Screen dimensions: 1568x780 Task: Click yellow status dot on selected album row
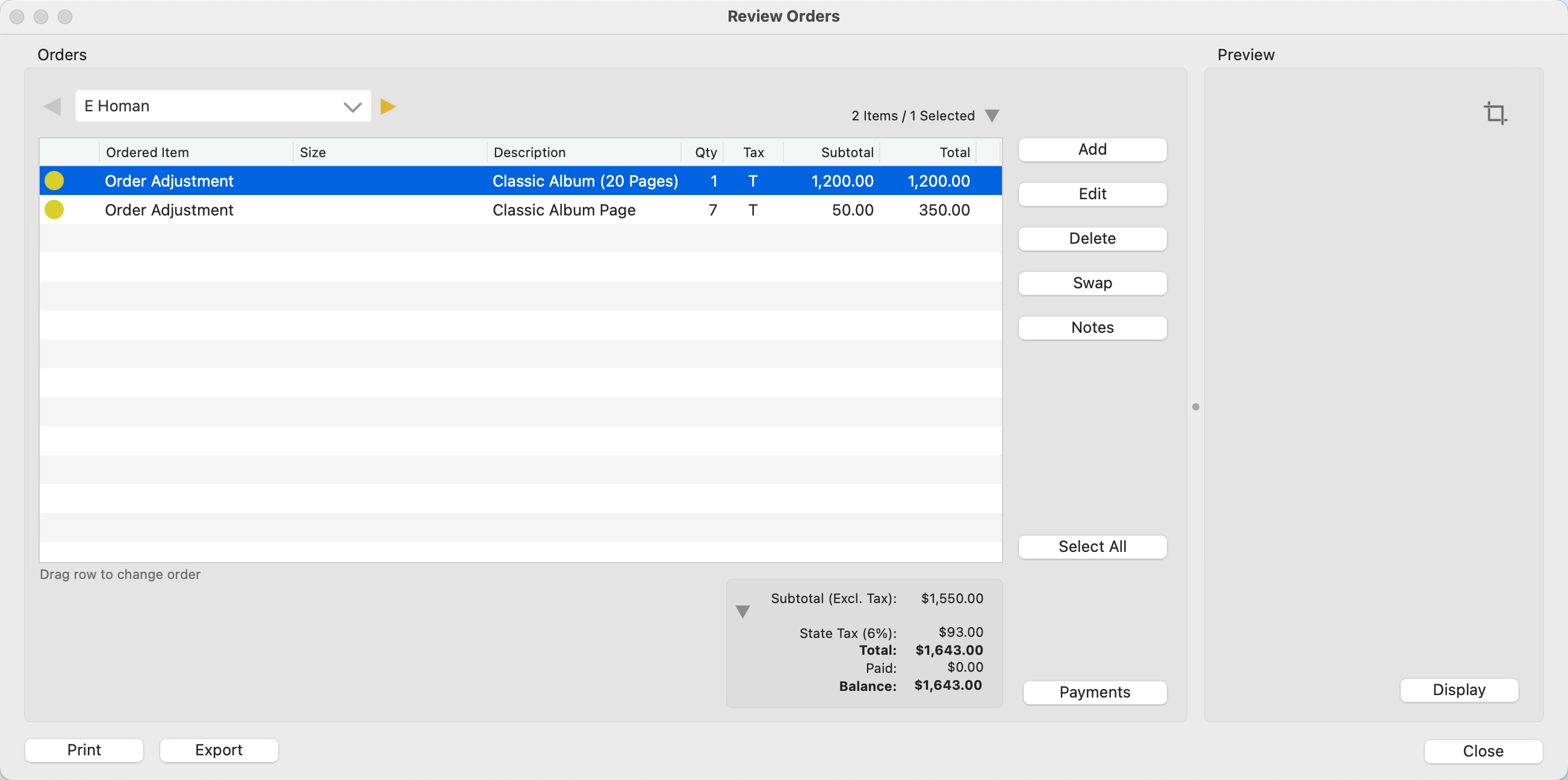pyautogui.click(x=54, y=181)
